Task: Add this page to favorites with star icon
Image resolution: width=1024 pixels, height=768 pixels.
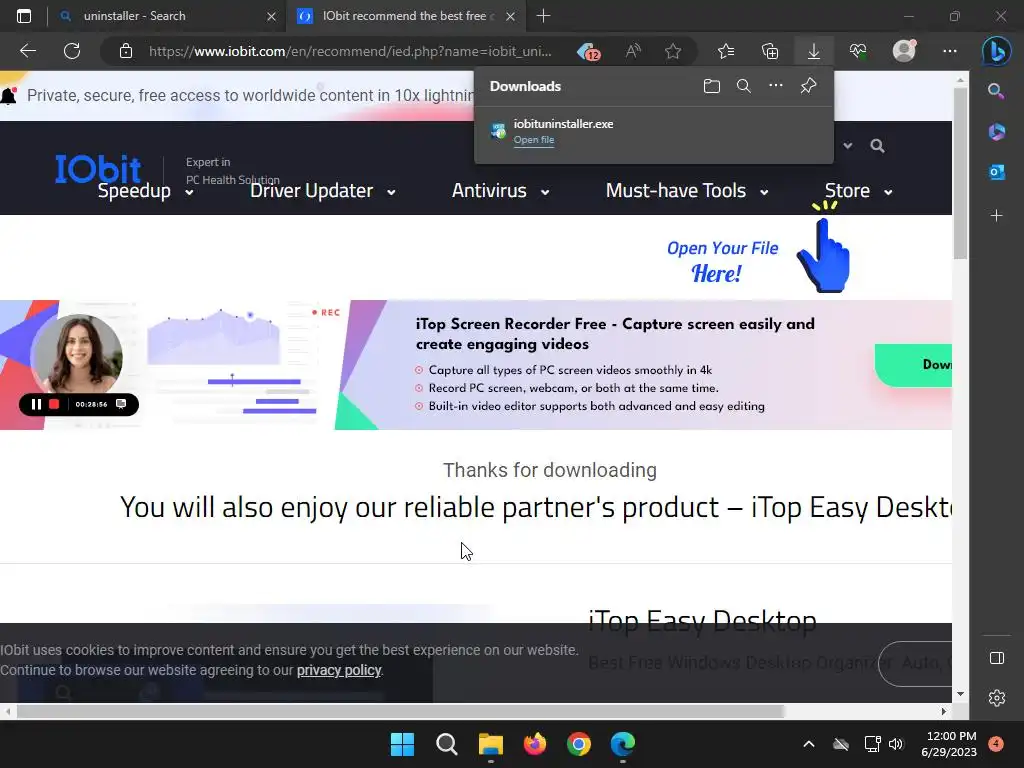Action: point(673,51)
